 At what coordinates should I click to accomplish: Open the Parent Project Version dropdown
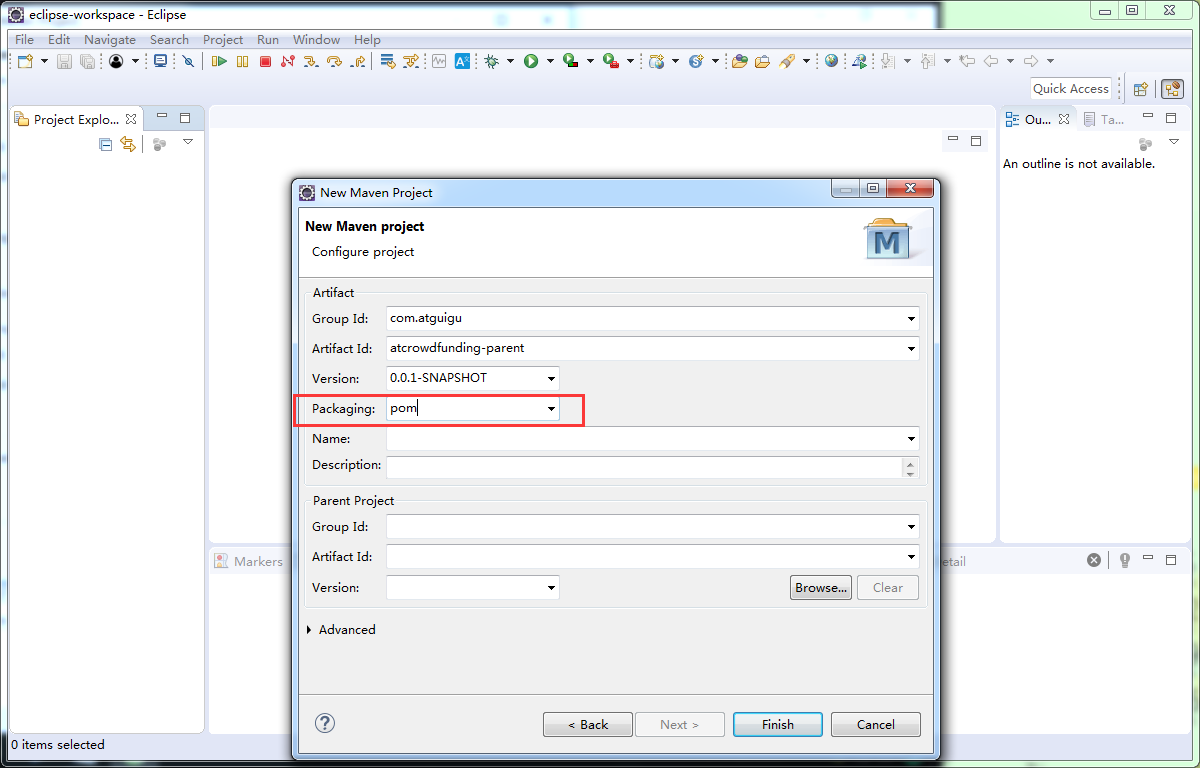pos(551,588)
